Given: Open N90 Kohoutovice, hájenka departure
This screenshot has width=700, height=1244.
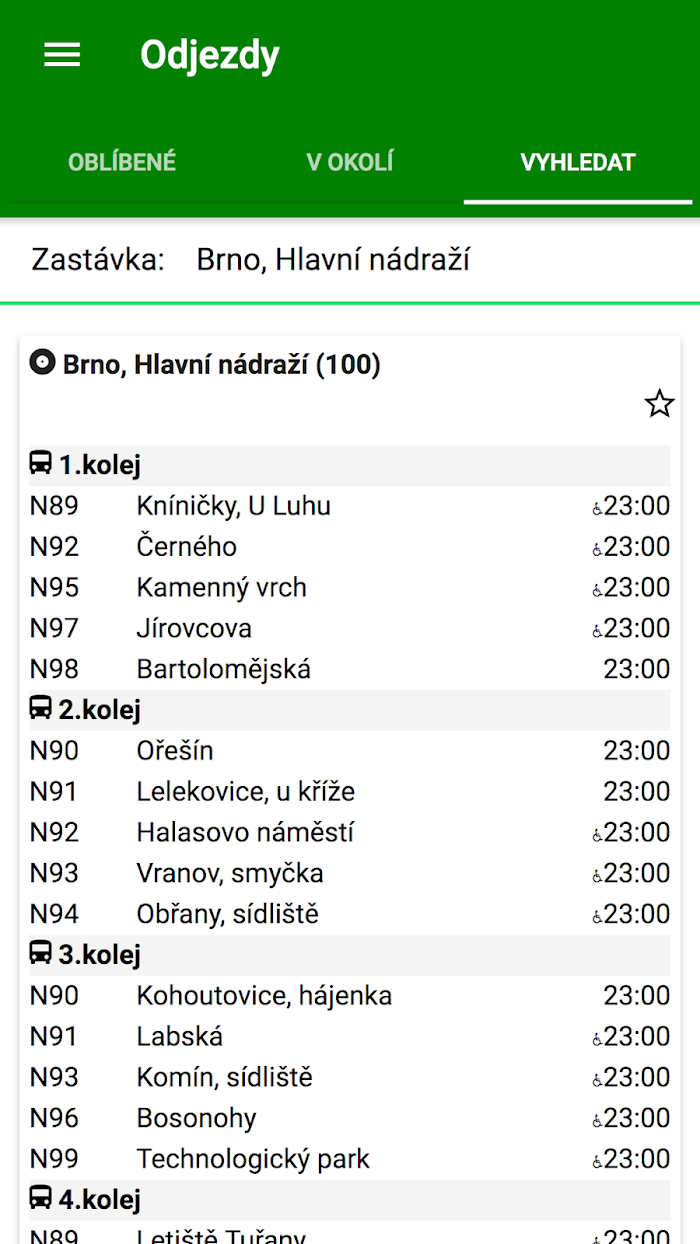Looking at the screenshot, I should [x=350, y=996].
